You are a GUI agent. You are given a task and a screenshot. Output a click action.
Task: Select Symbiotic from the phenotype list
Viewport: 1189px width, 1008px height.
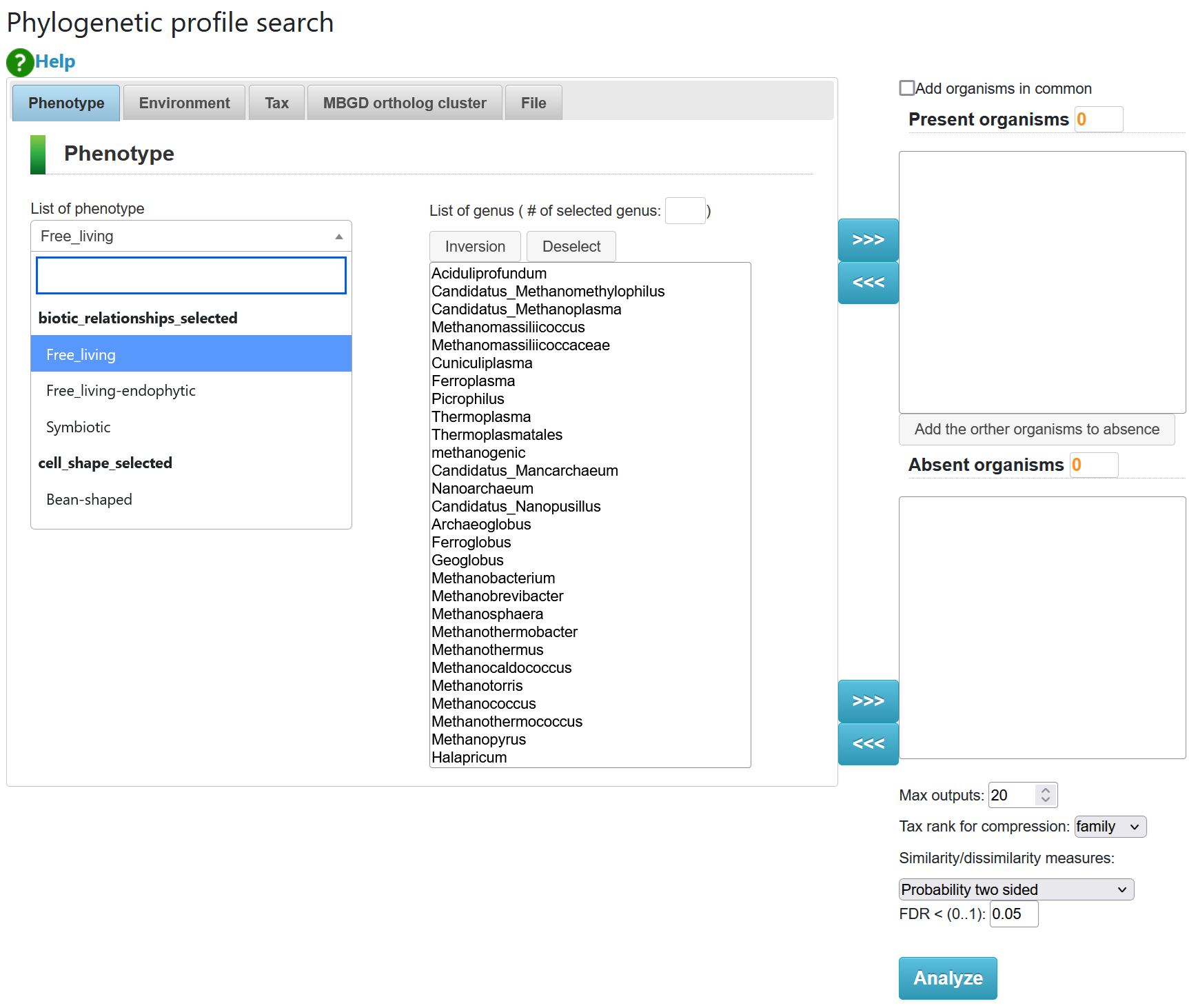pos(79,427)
